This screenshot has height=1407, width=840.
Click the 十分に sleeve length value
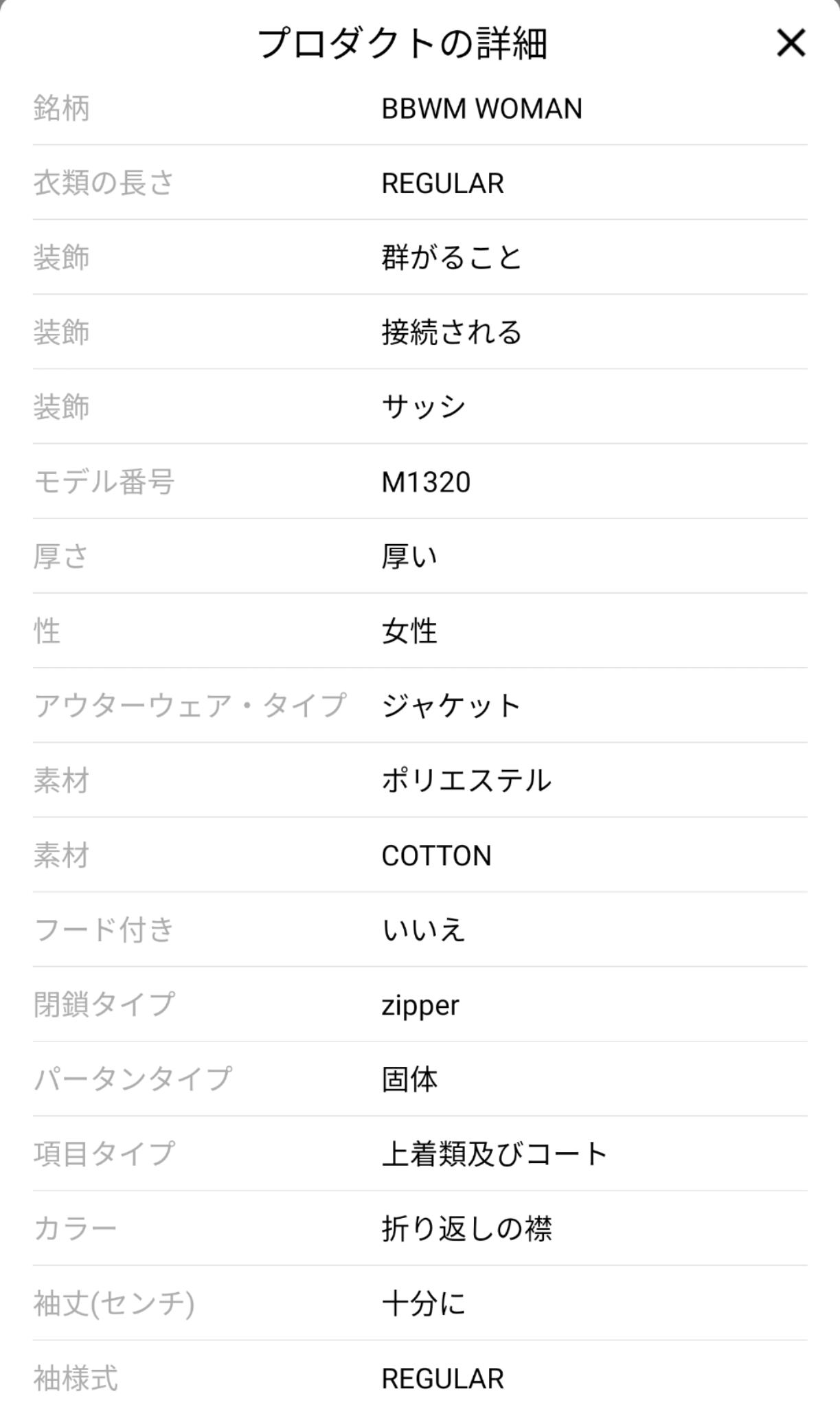point(424,1304)
